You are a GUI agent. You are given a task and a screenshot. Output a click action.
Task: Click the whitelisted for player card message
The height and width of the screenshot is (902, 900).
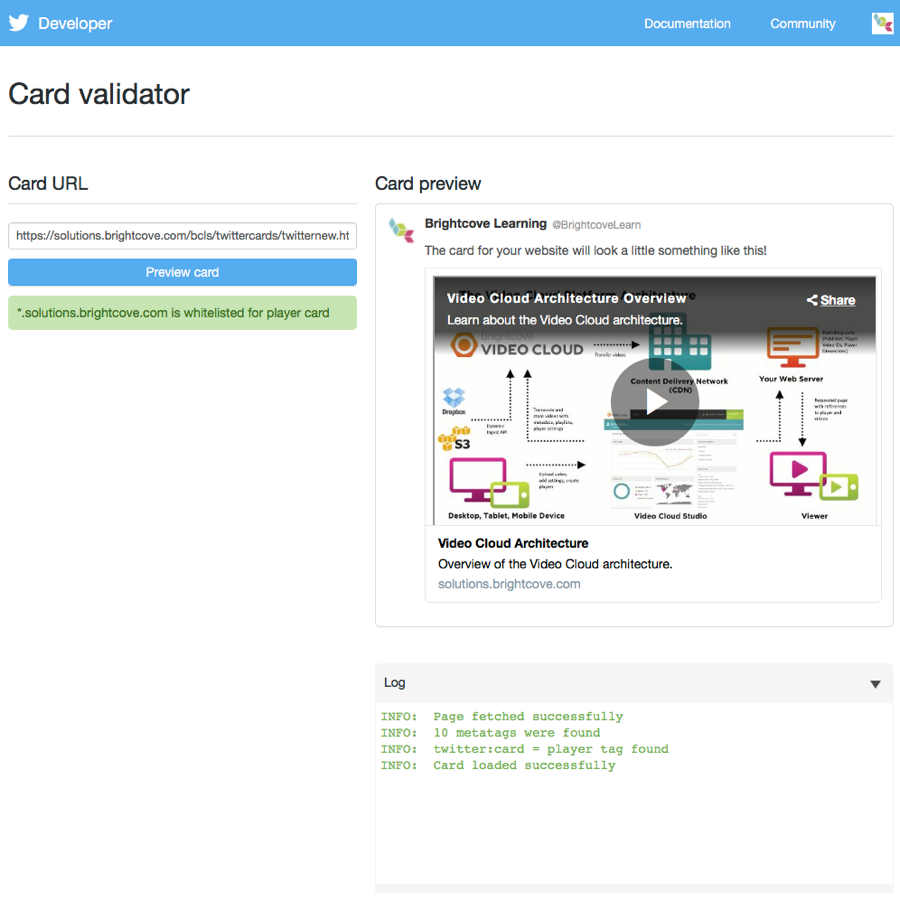tap(182, 313)
